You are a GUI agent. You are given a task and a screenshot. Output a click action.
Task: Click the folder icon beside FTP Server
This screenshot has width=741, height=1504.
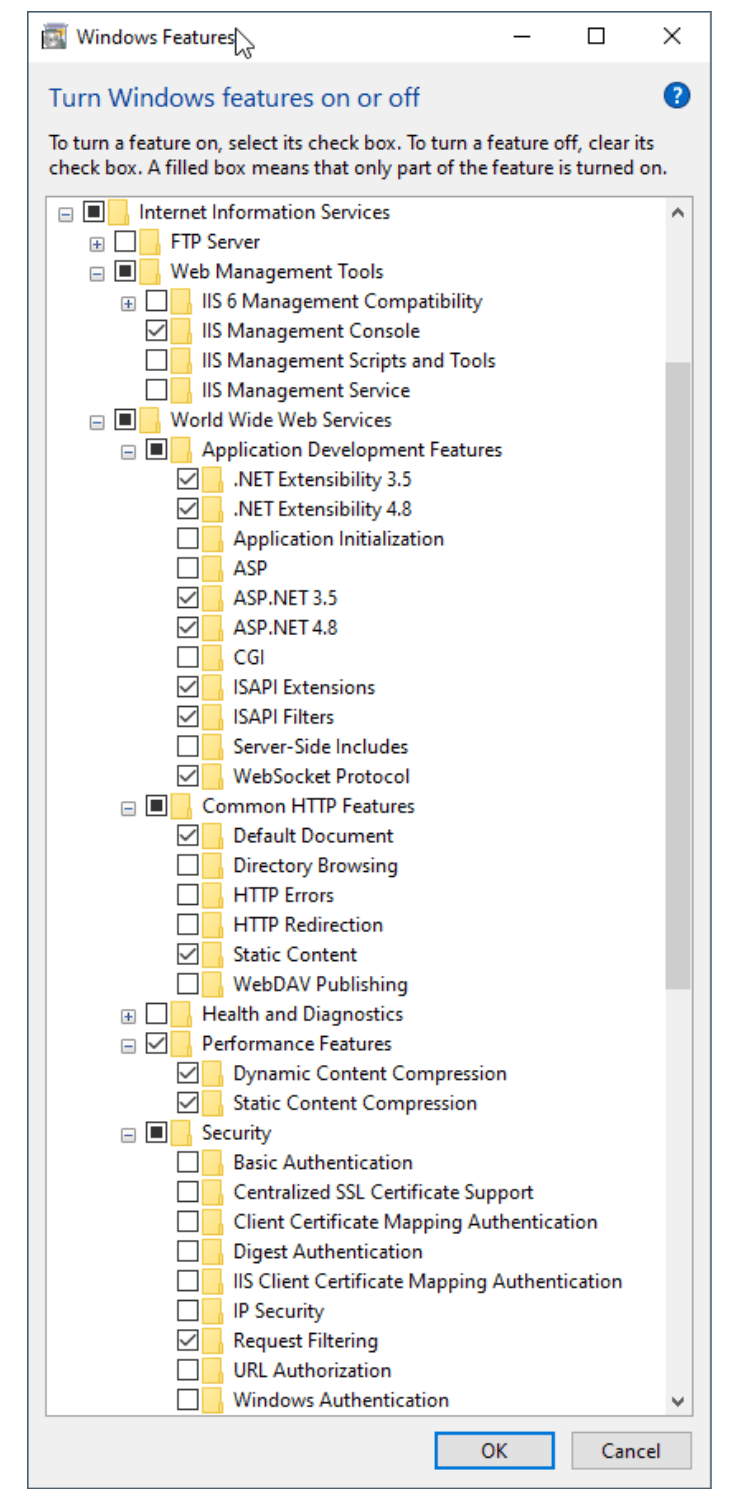(x=150, y=242)
